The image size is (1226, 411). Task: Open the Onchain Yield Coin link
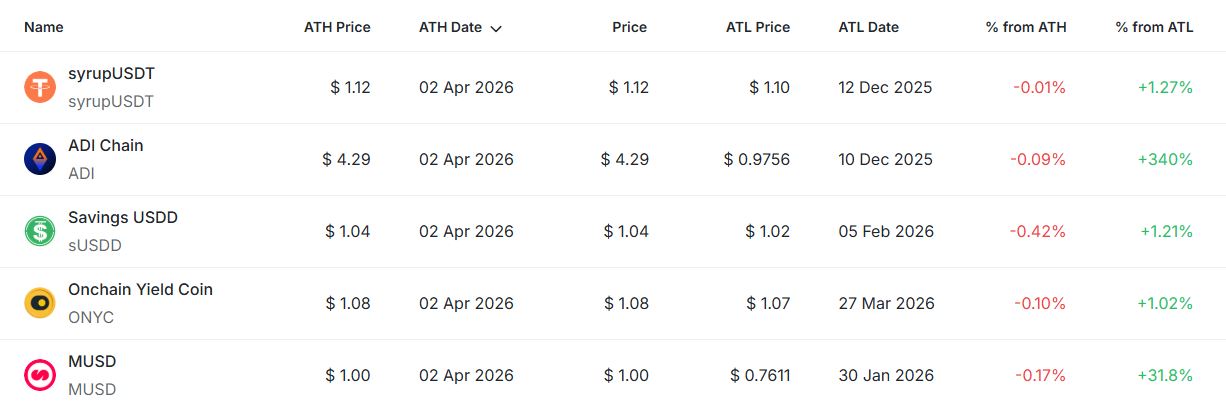tap(140, 289)
